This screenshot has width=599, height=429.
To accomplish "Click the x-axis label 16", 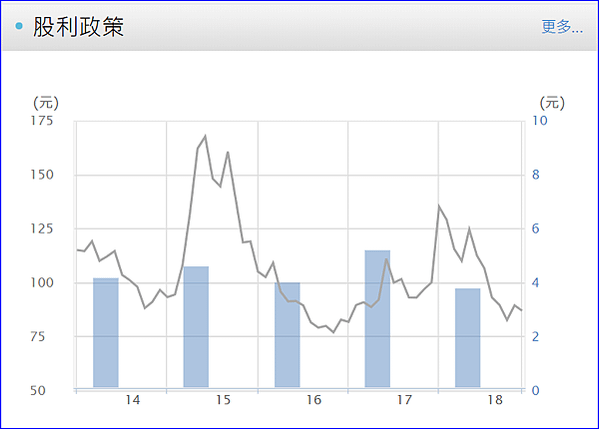I will pyautogui.click(x=314, y=400).
